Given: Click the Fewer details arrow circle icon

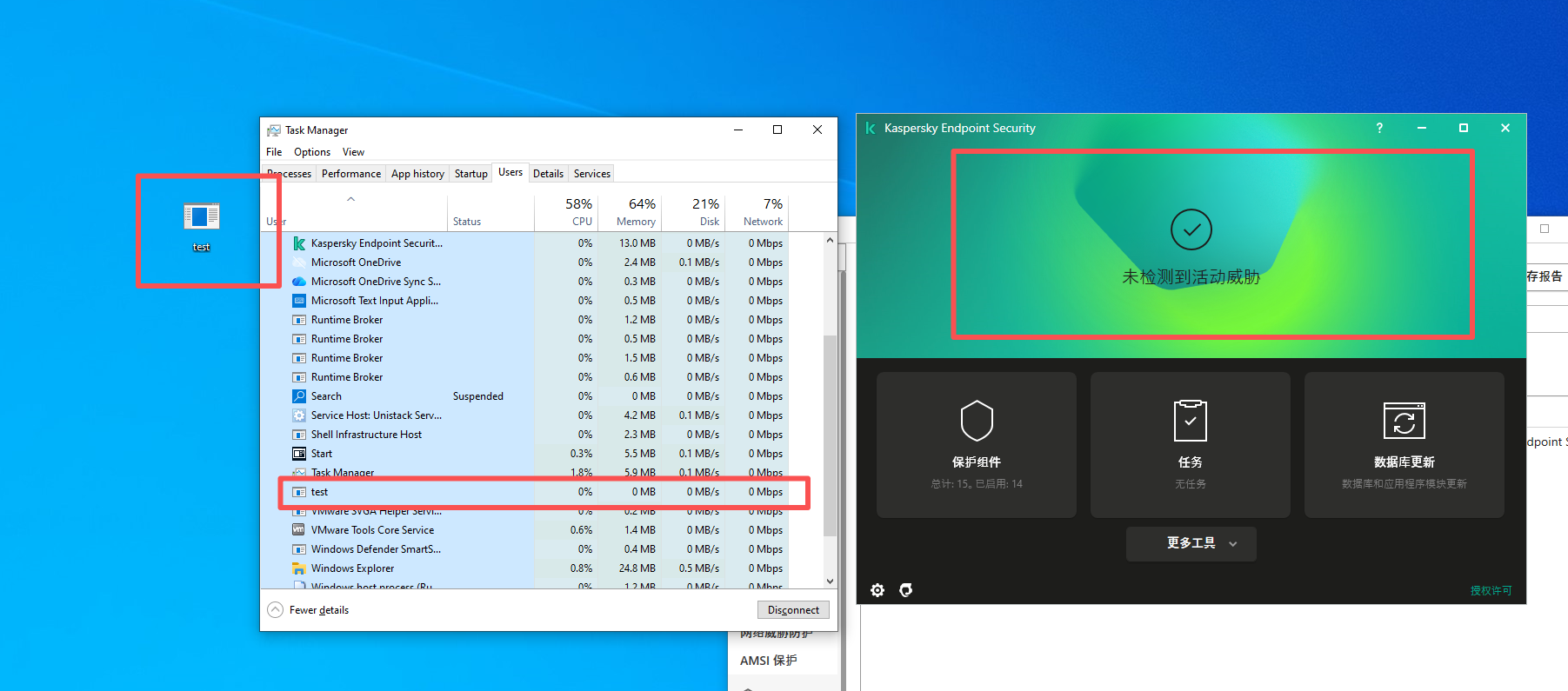Looking at the screenshot, I should coord(276,609).
